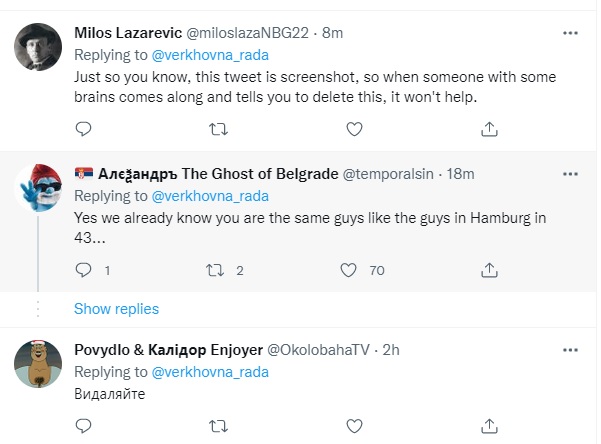The width and height of the screenshot is (601, 444).
Task: Share Milos Lazarevic's tweet
Action: (x=489, y=128)
